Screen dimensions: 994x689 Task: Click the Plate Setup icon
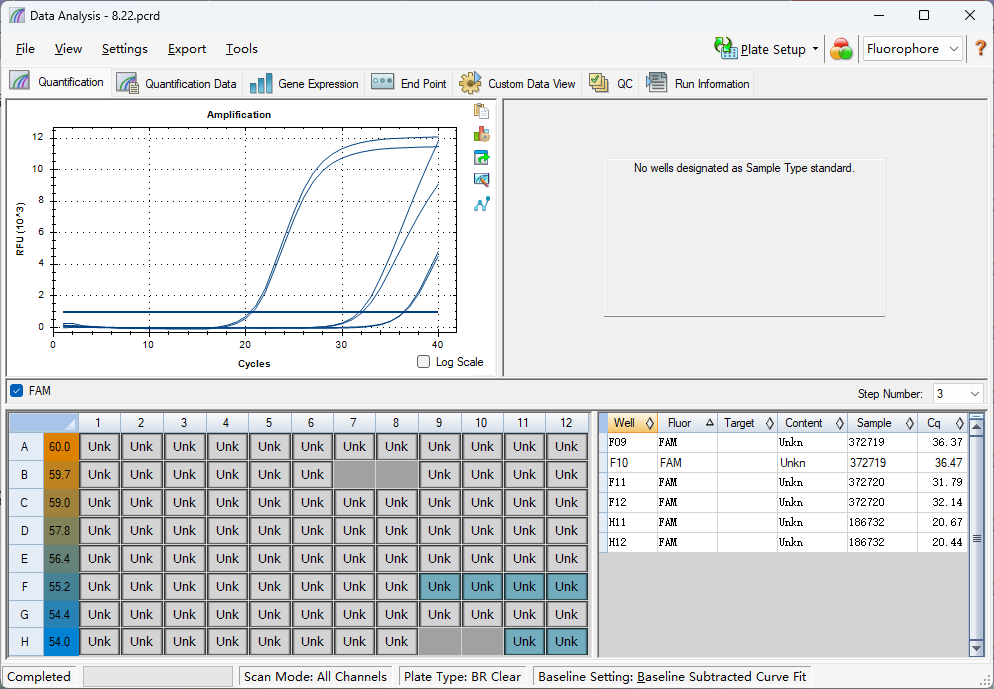725,48
